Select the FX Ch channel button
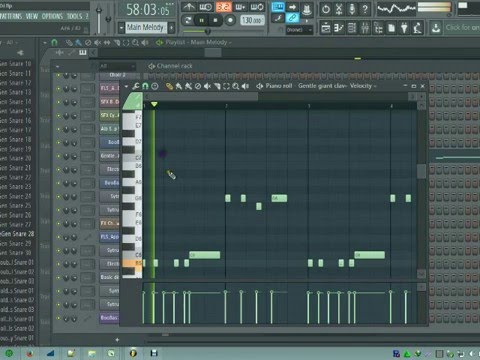Viewport: 480px width, 360px height. pyautogui.click(x=109, y=223)
